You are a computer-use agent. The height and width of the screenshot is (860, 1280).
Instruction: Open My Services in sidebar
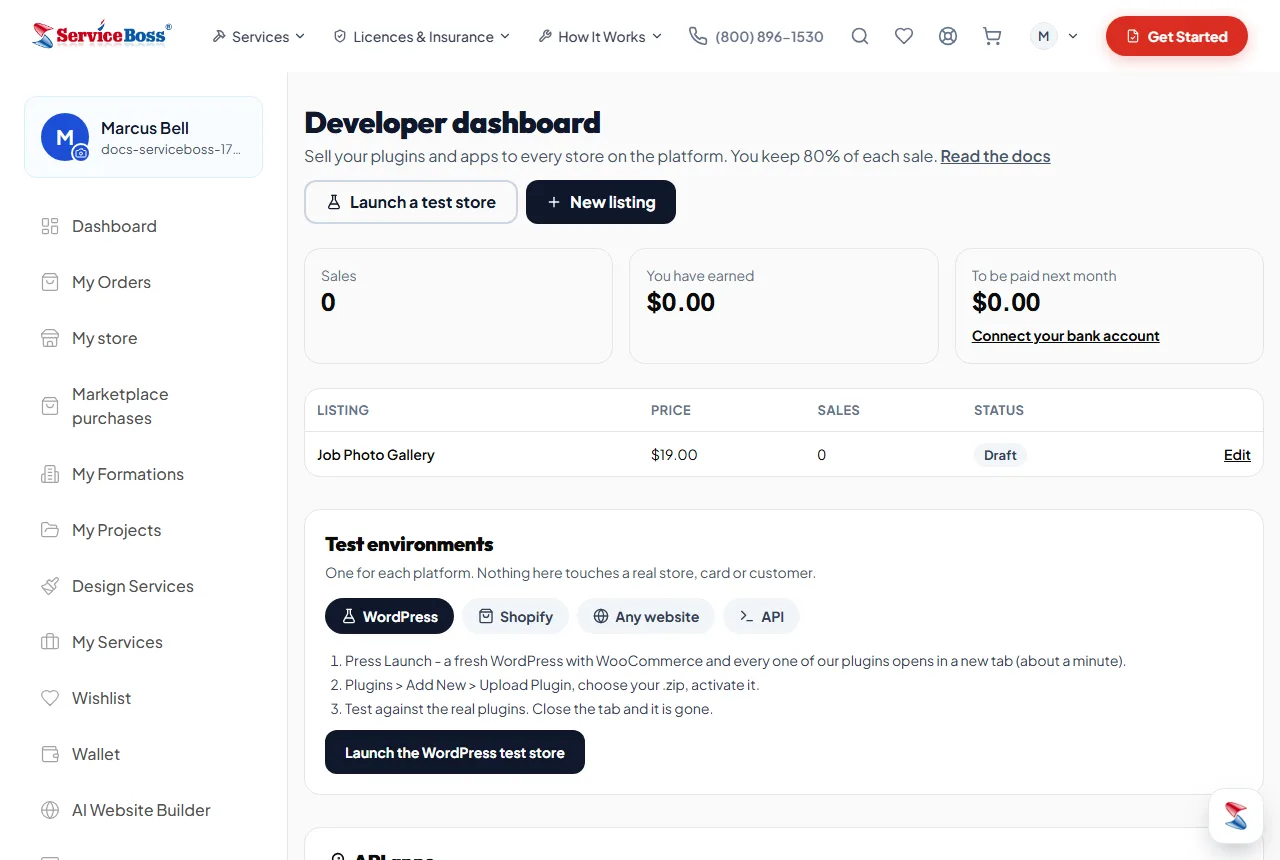(144, 642)
